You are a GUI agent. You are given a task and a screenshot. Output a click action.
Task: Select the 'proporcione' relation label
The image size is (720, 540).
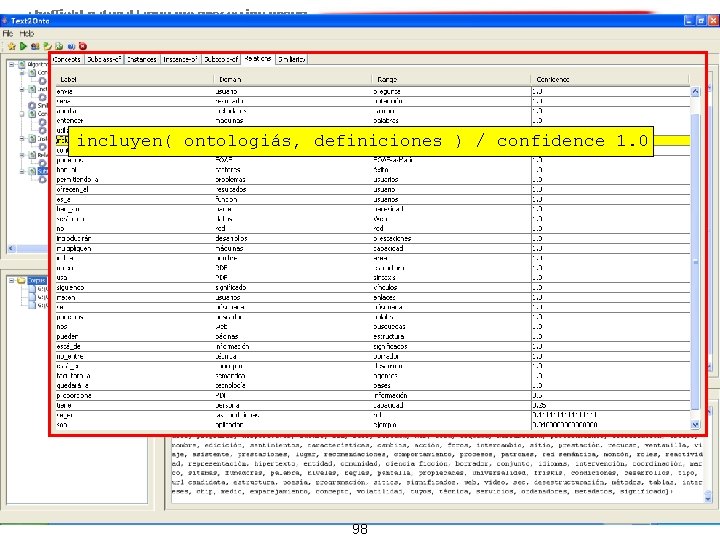[x=74, y=395]
